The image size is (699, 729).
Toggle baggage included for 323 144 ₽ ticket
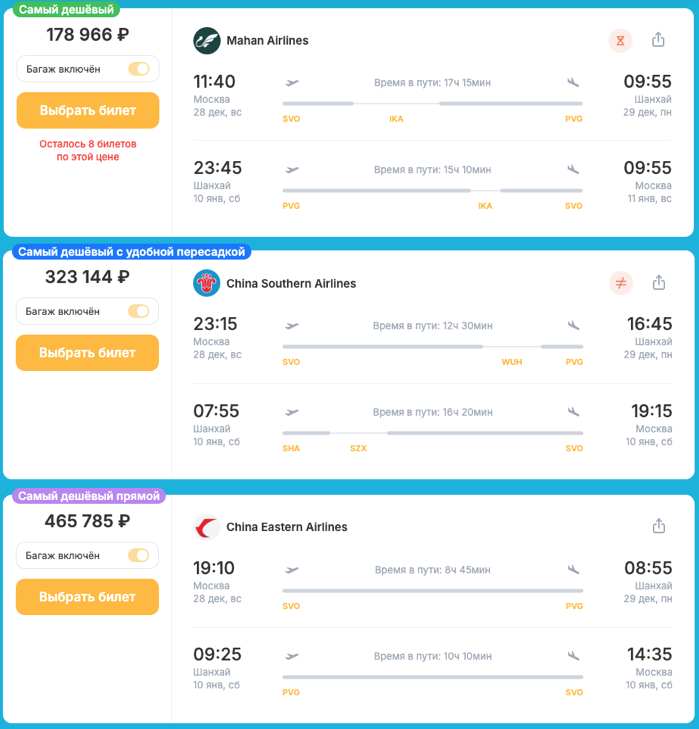138,311
